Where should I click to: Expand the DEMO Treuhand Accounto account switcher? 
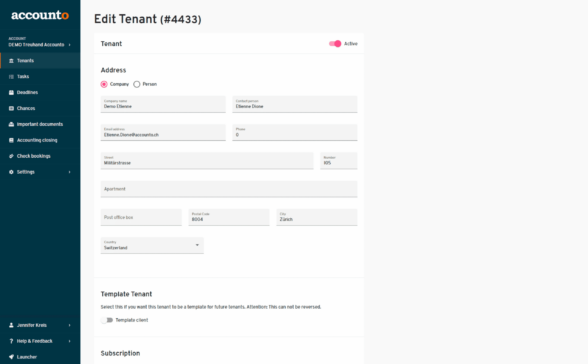point(40,42)
